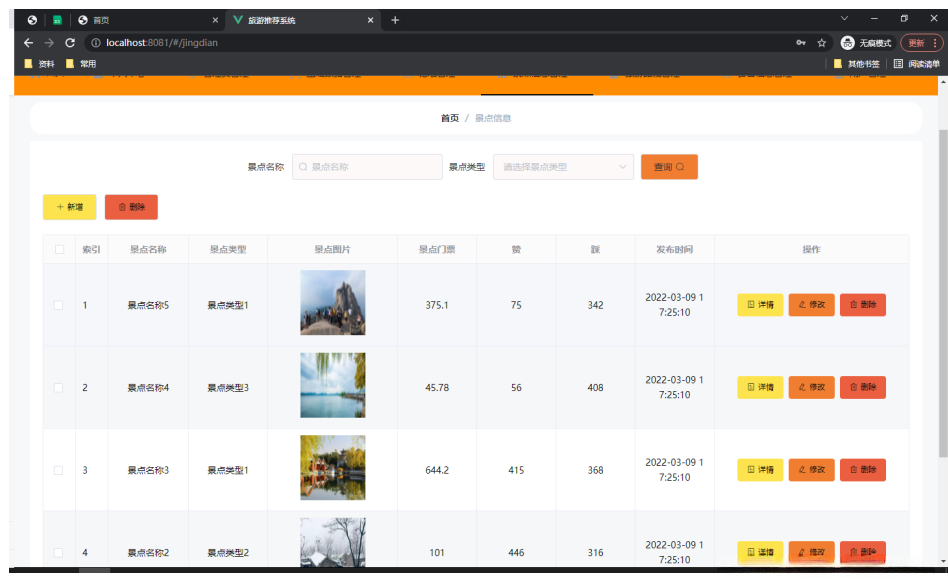The image size is (948, 586).
Task: Open a new browser tab with plus icon
Action: [x=395, y=20]
